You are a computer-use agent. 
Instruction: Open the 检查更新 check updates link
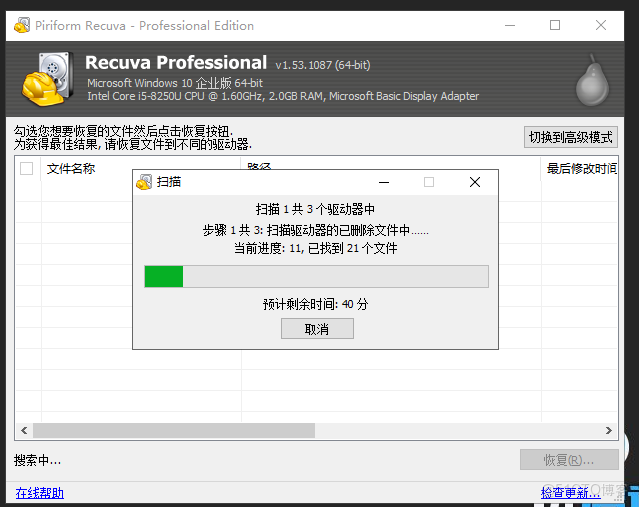point(571,493)
